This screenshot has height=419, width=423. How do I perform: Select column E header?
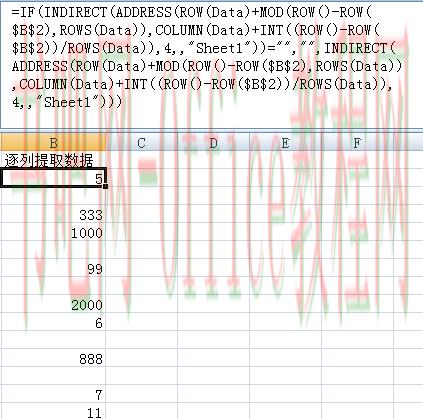point(285,143)
